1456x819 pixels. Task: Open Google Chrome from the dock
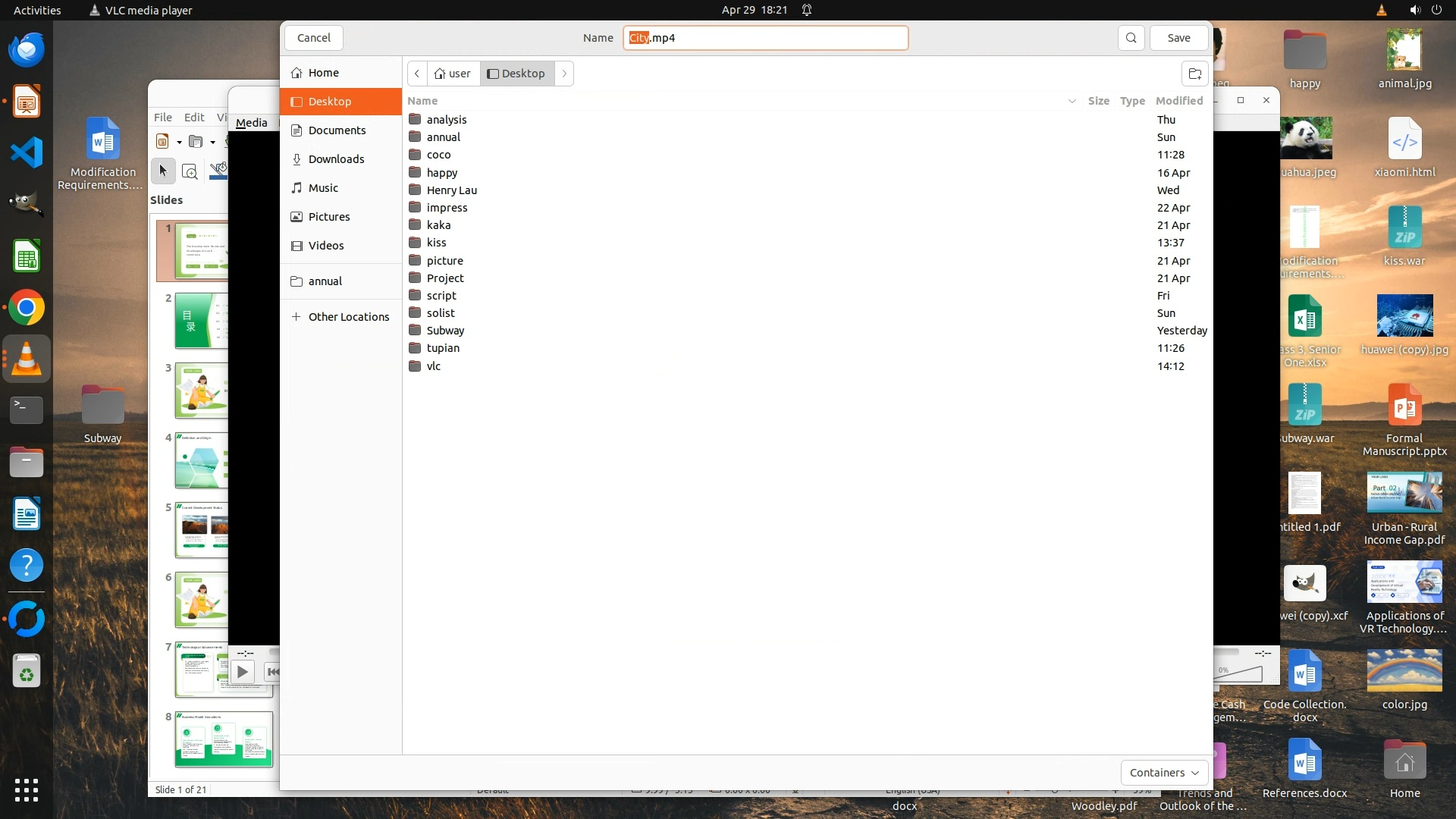click(x=27, y=308)
